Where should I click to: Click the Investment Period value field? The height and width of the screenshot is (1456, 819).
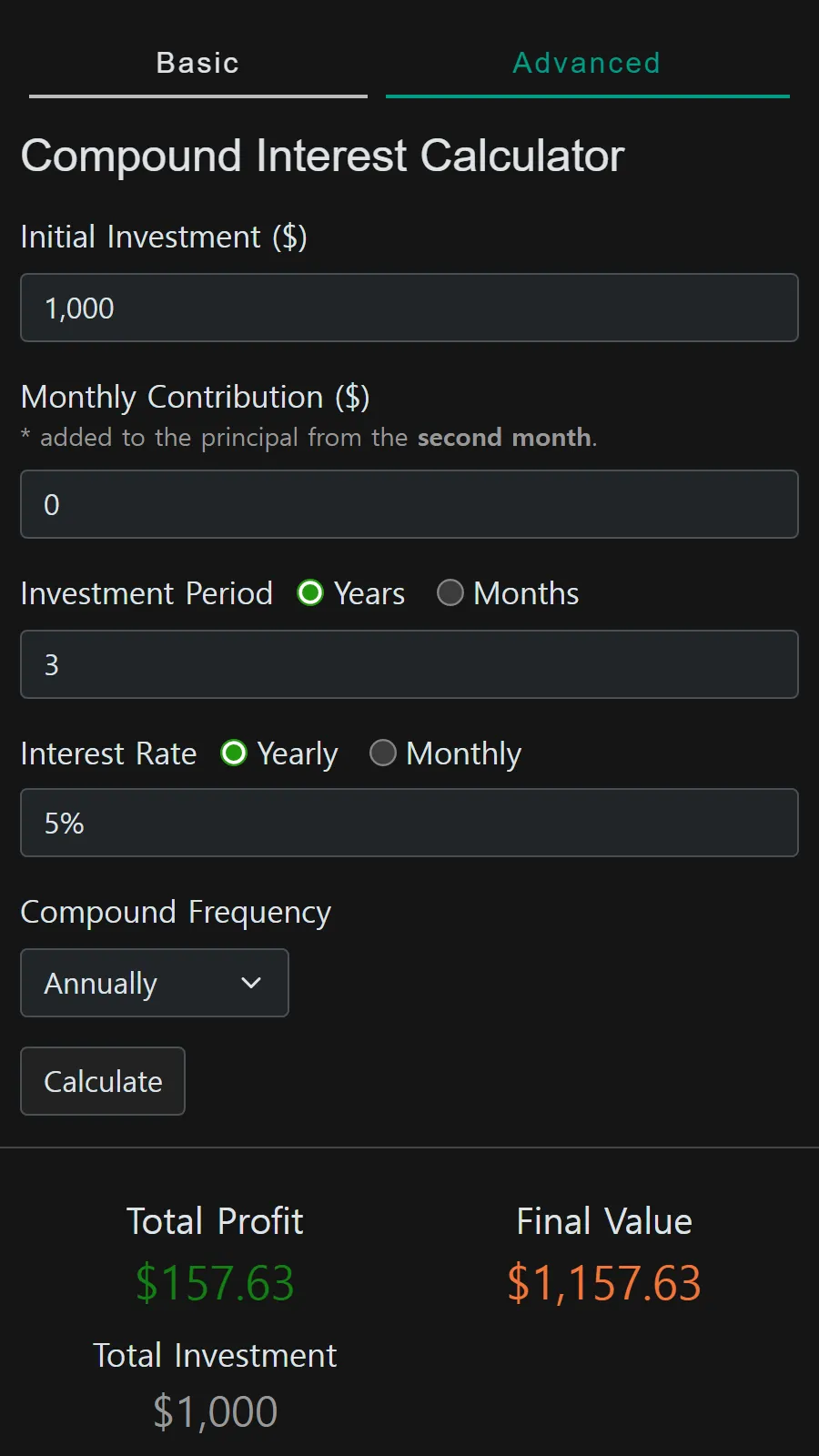pos(409,664)
